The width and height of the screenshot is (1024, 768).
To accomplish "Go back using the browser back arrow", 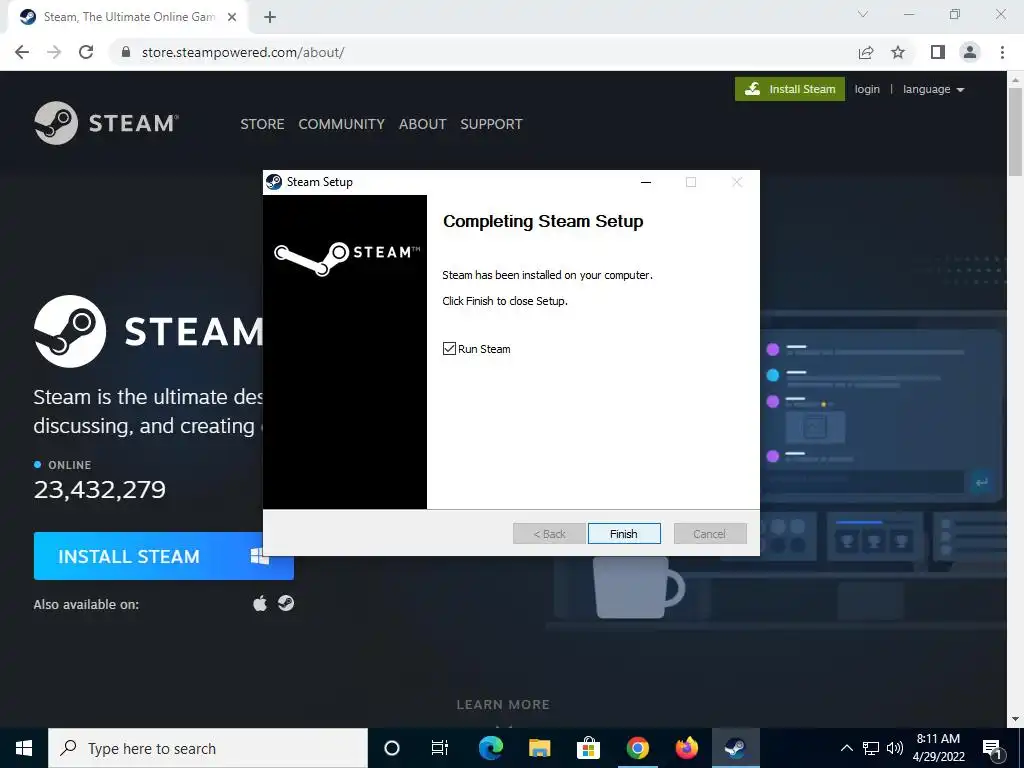I will (22, 52).
